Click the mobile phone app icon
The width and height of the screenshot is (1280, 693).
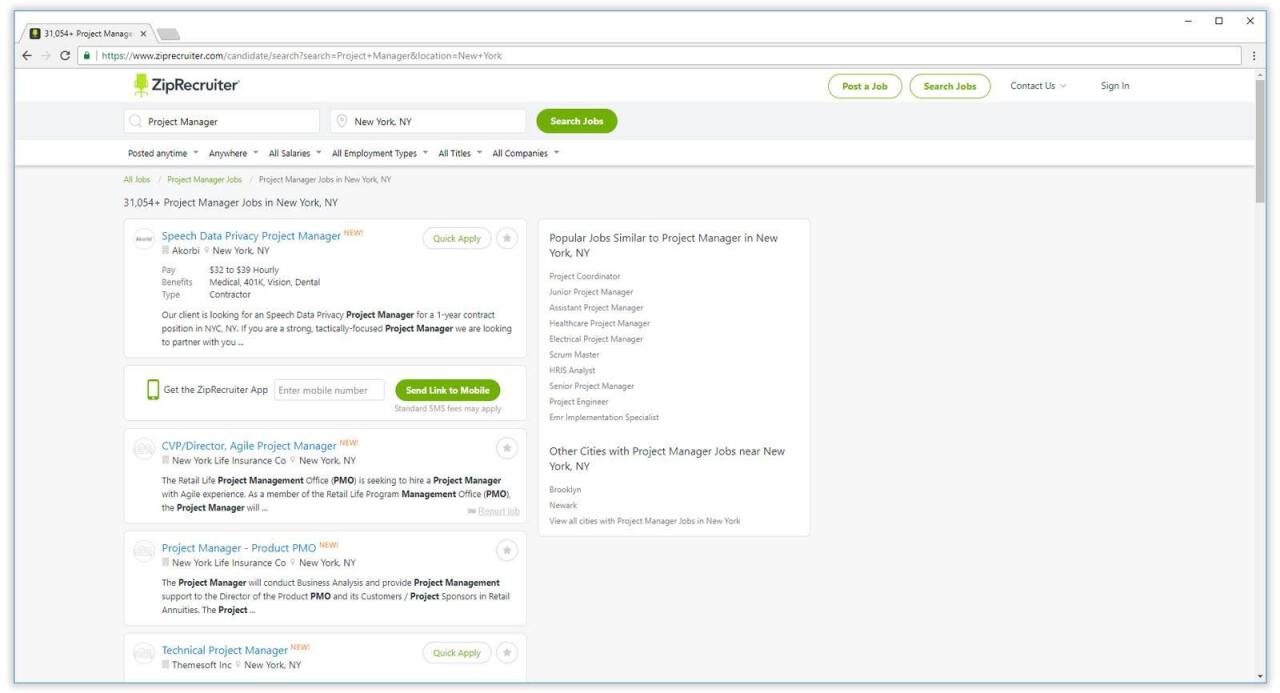tap(153, 390)
